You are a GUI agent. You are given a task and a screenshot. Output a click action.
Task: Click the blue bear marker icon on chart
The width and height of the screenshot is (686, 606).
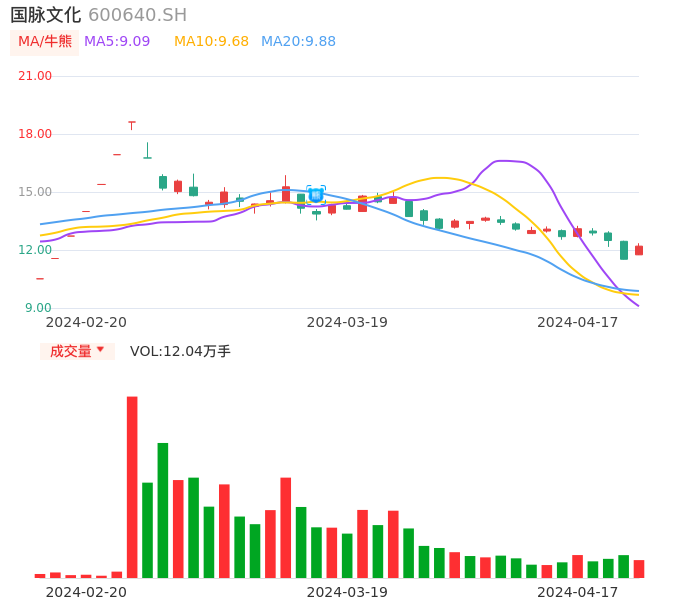pyautogui.click(x=316, y=195)
